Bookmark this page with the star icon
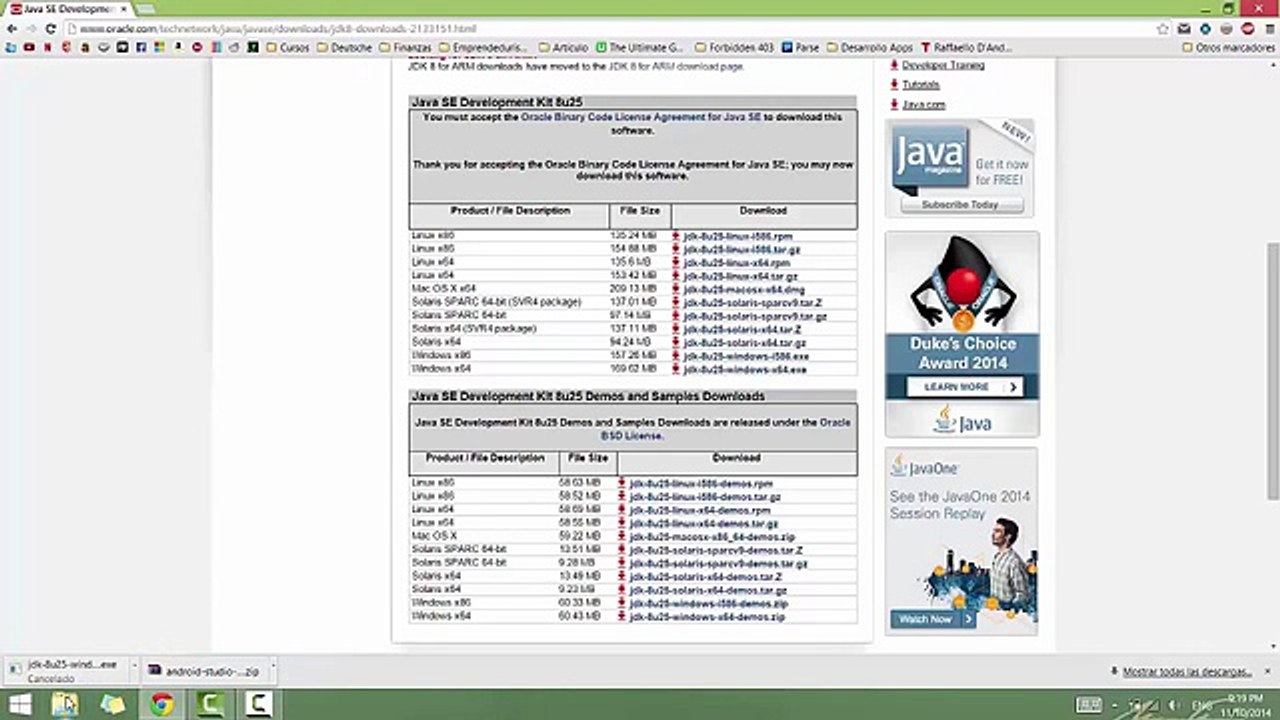 pos(1162,29)
